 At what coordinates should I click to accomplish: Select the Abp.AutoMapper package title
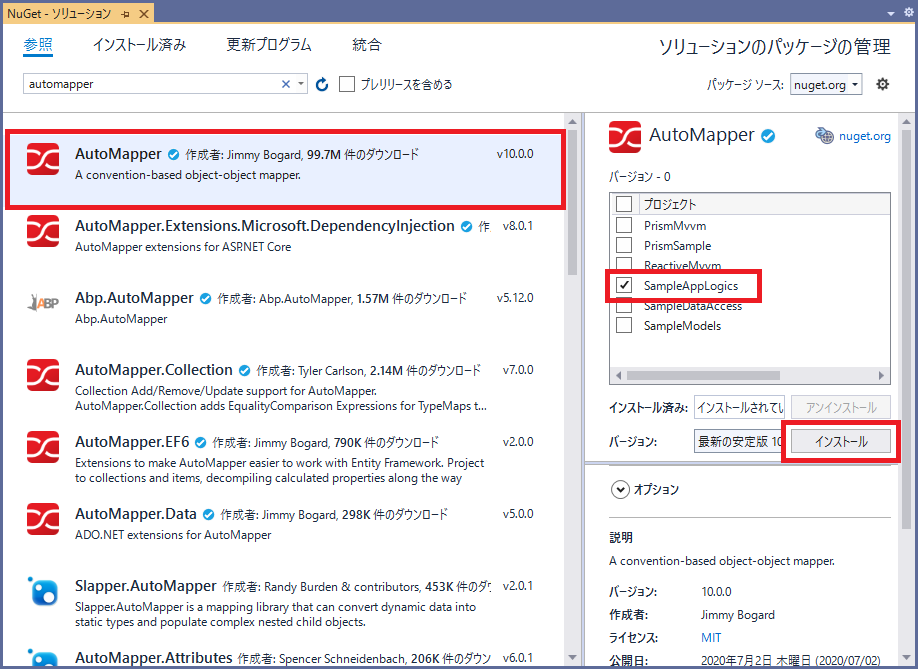coord(134,298)
